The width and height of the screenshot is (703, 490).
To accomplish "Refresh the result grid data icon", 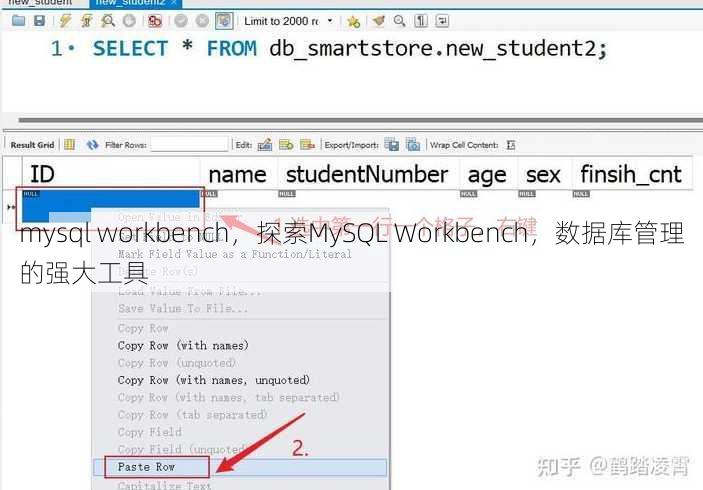I will point(92,144).
